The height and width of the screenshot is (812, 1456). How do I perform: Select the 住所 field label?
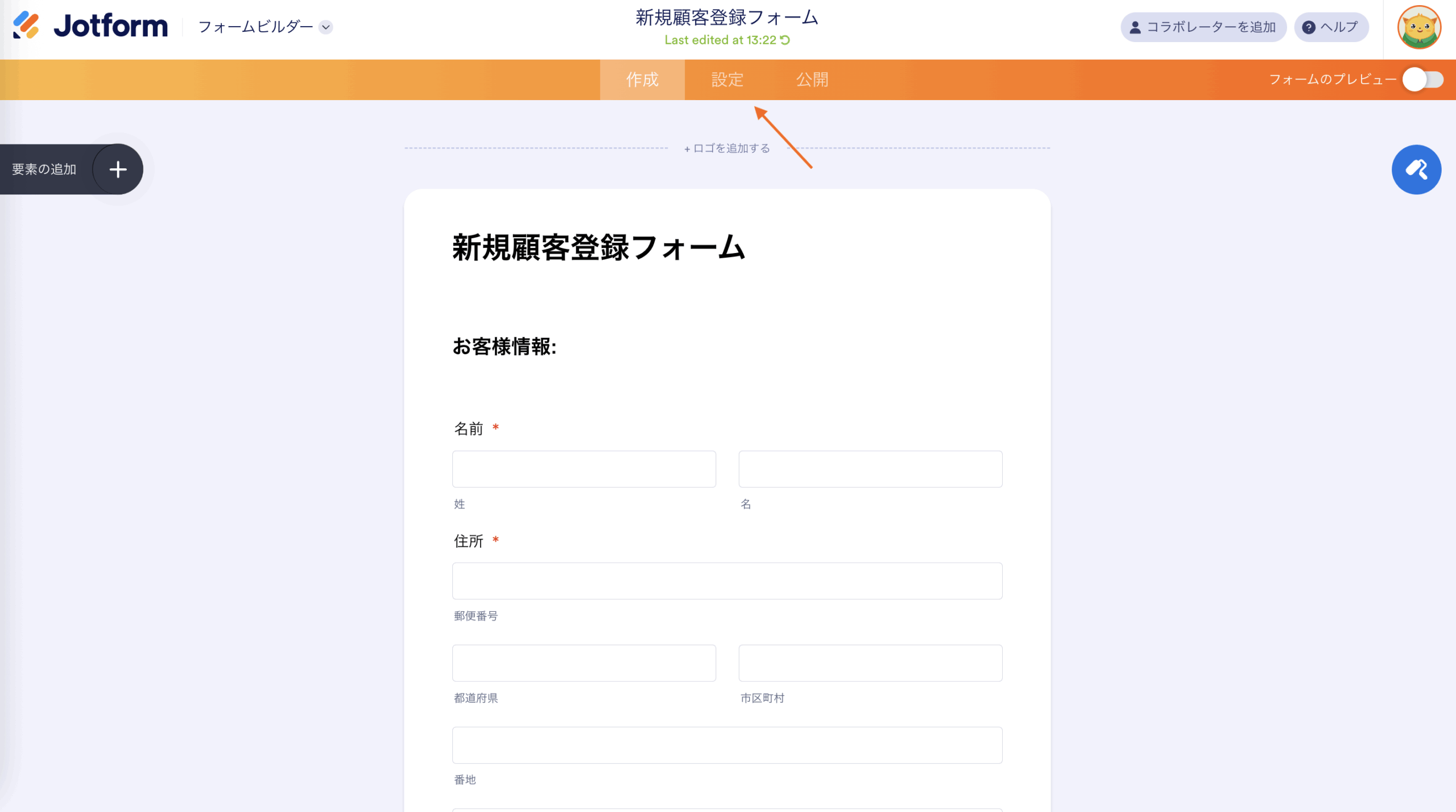coord(469,541)
